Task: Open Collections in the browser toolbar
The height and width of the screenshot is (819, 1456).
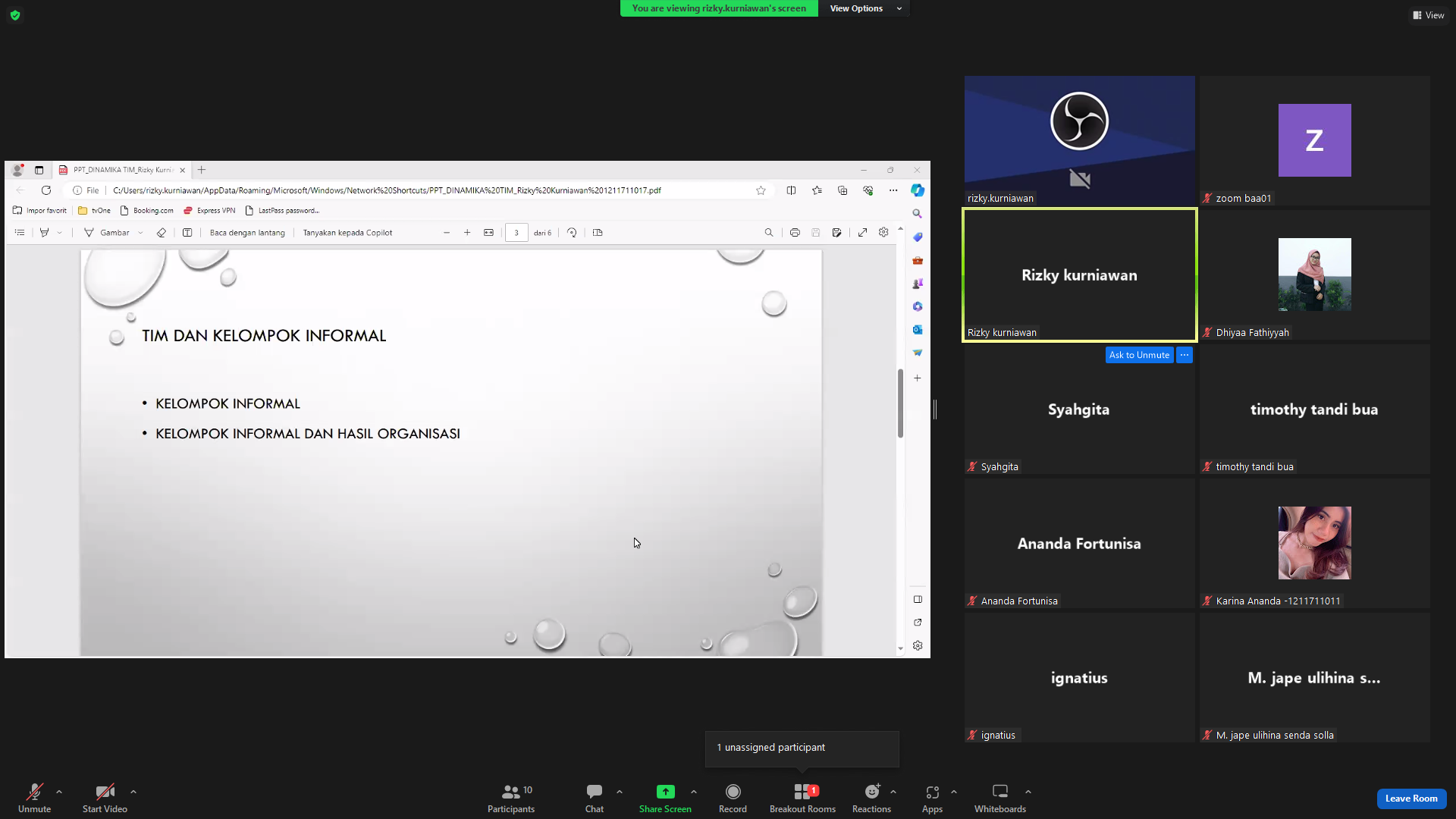Action: (x=843, y=190)
